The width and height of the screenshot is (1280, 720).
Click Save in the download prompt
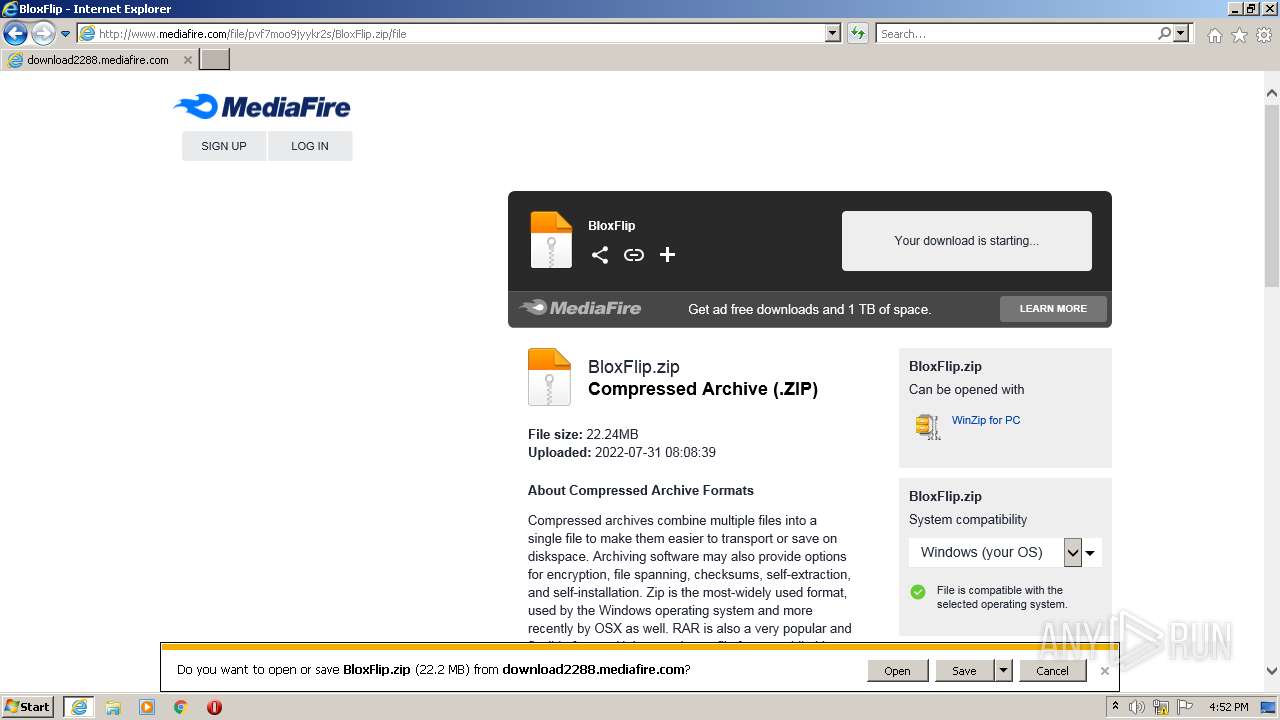964,671
